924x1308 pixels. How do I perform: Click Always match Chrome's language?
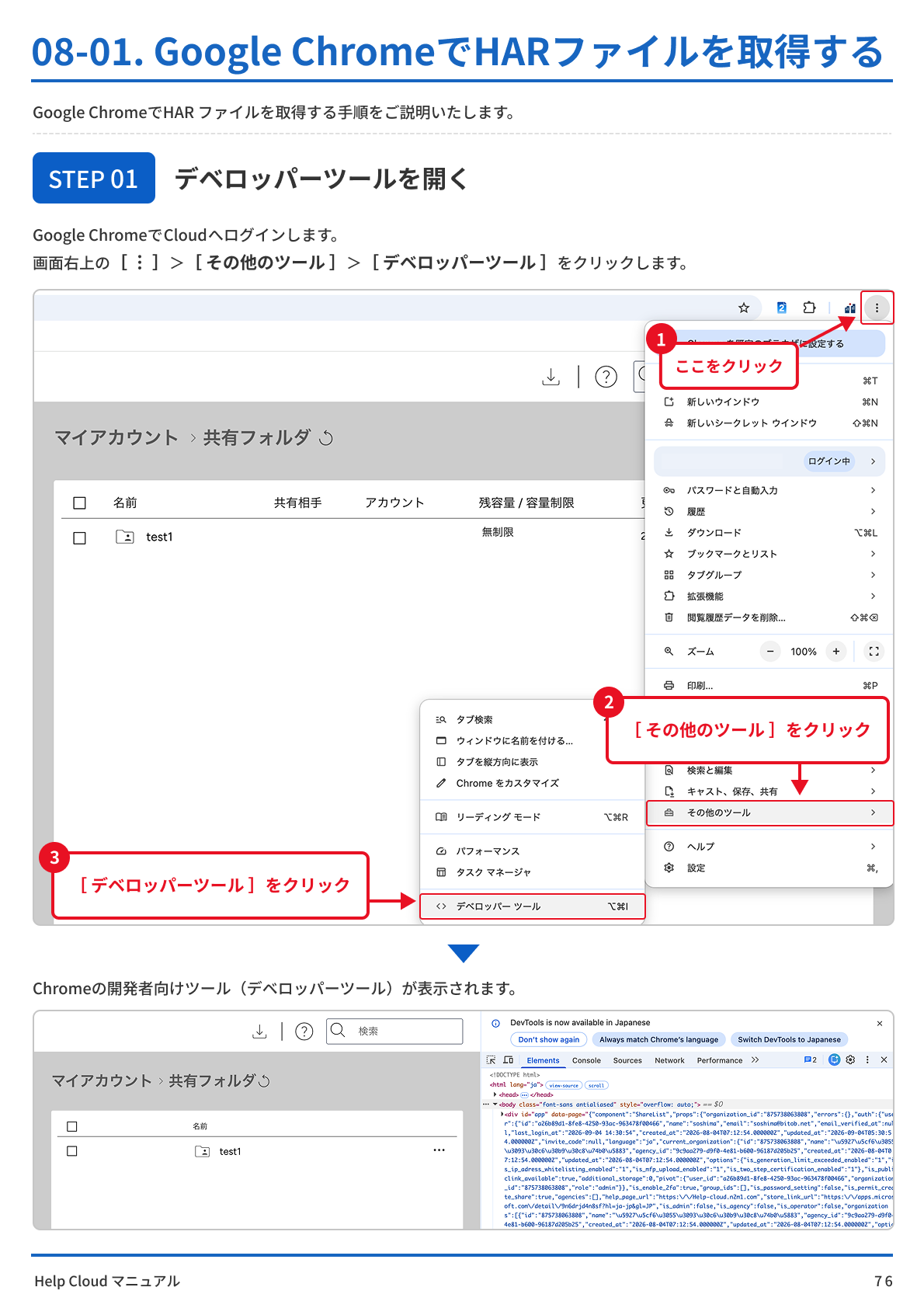tap(658, 1039)
